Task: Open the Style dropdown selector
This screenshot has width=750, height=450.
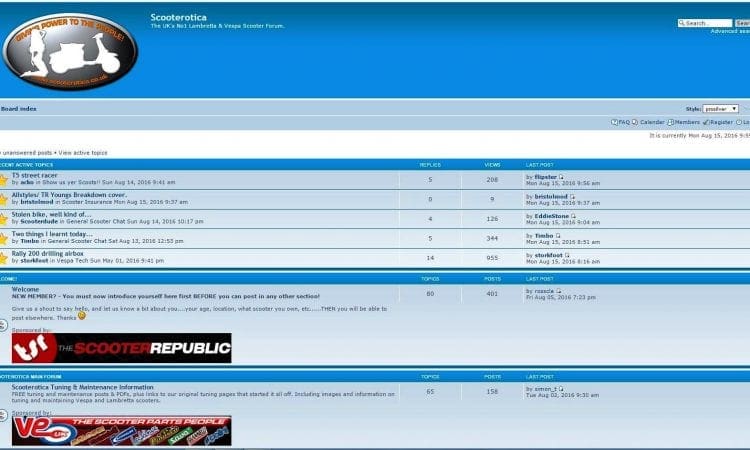Action: click(720, 109)
